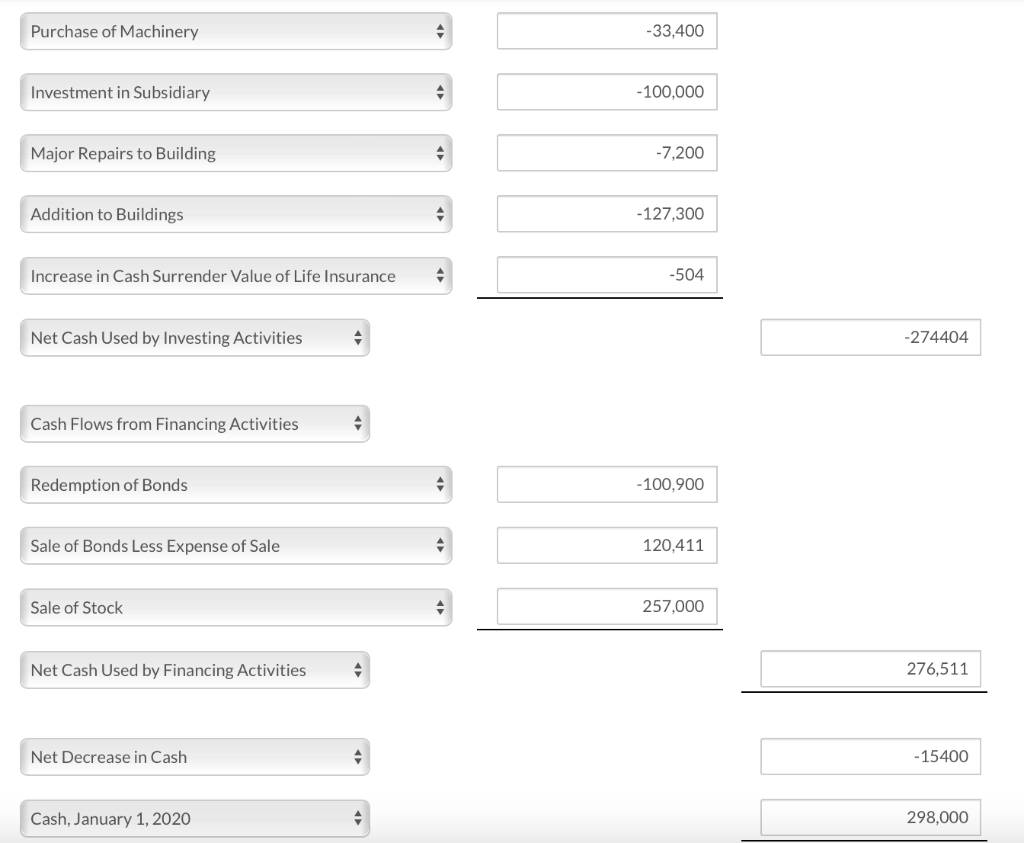Click the 257,000 Sale of Stock amount
This screenshot has height=843, width=1024.
coord(607,606)
